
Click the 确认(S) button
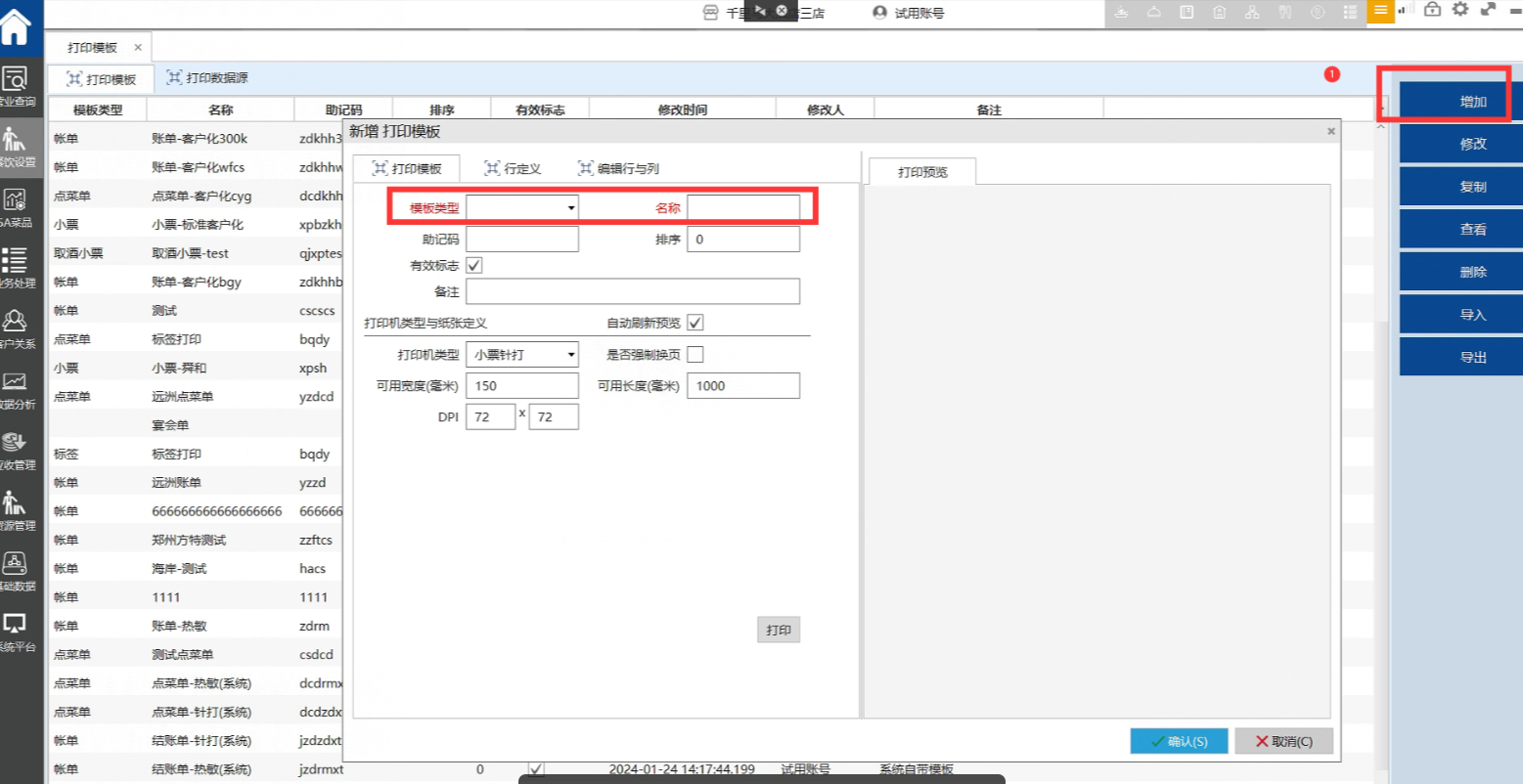pos(1179,741)
